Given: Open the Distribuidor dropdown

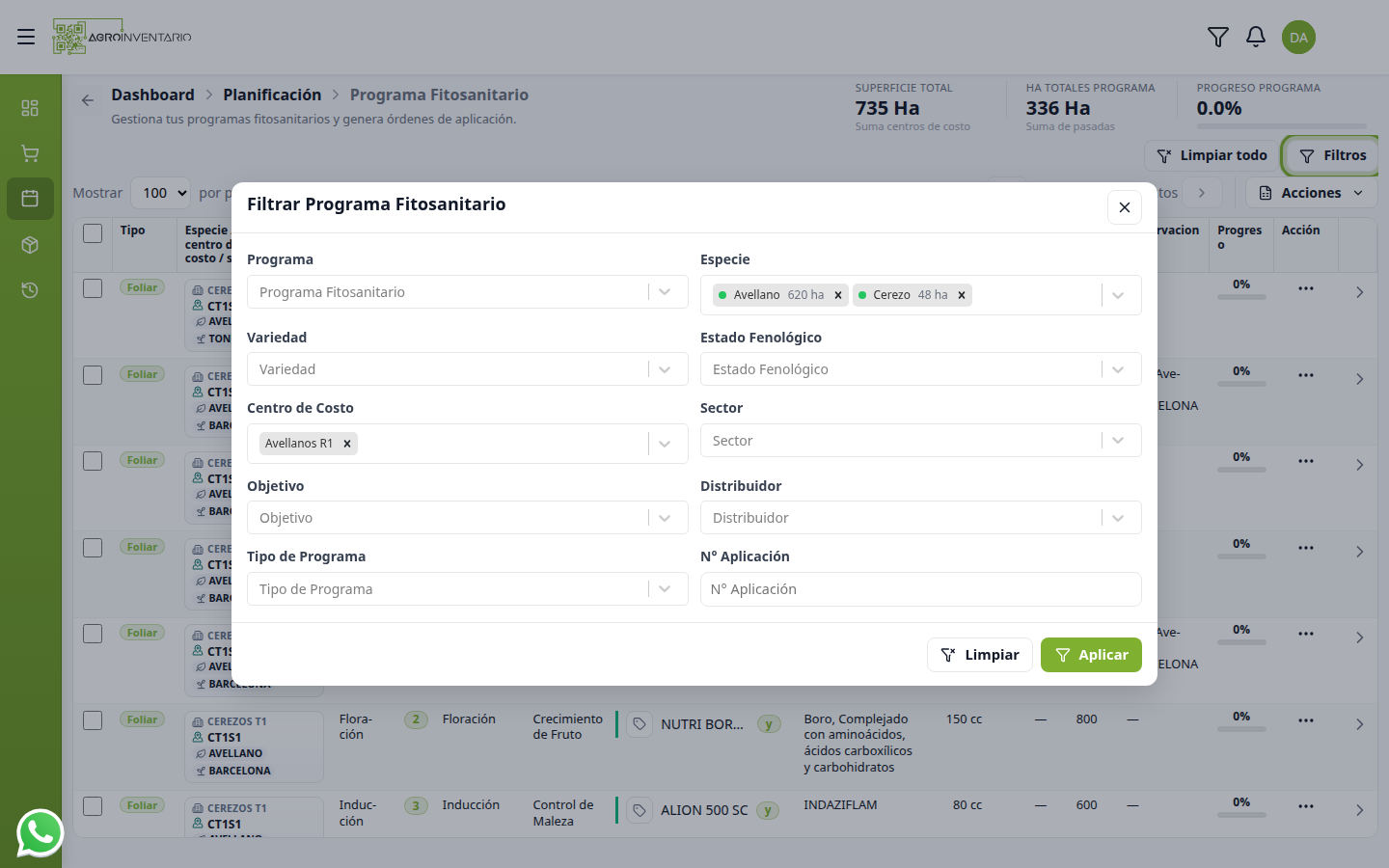Looking at the screenshot, I should point(921,518).
